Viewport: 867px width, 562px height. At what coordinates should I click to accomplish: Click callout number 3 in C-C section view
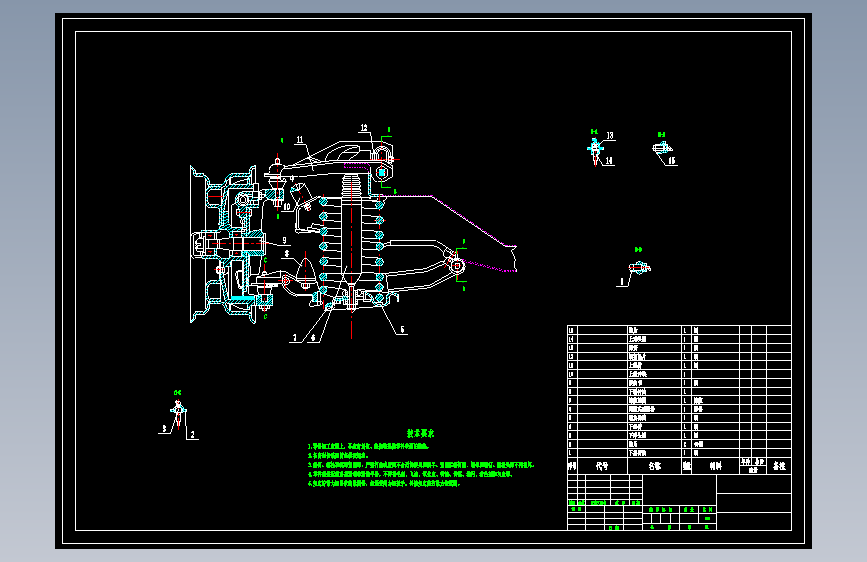point(164,429)
